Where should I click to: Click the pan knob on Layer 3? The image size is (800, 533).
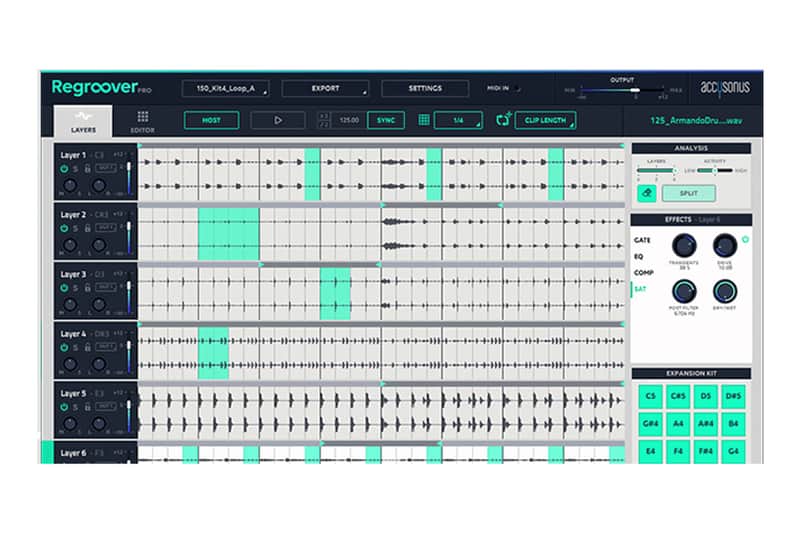99,304
